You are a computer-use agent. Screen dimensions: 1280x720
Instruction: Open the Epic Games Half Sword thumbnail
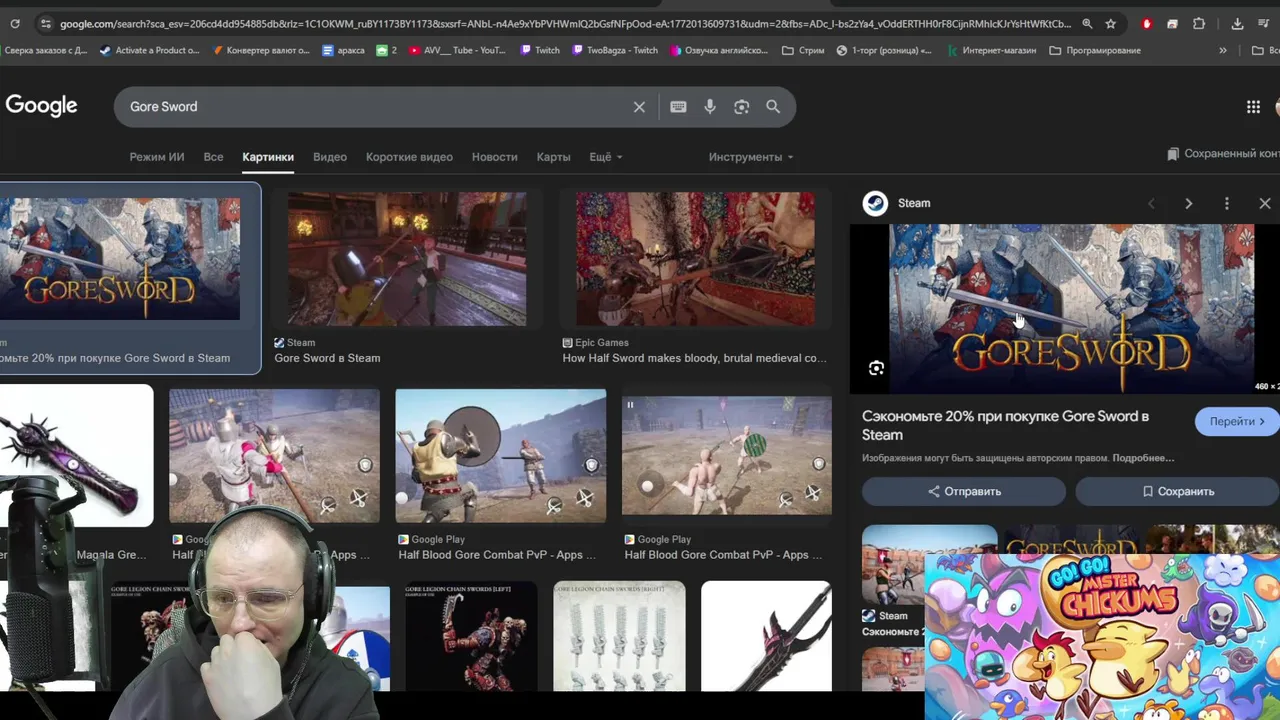coord(695,259)
